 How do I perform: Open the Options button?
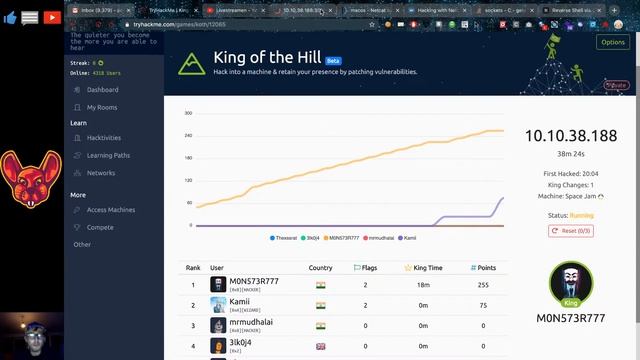tap(613, 42)
